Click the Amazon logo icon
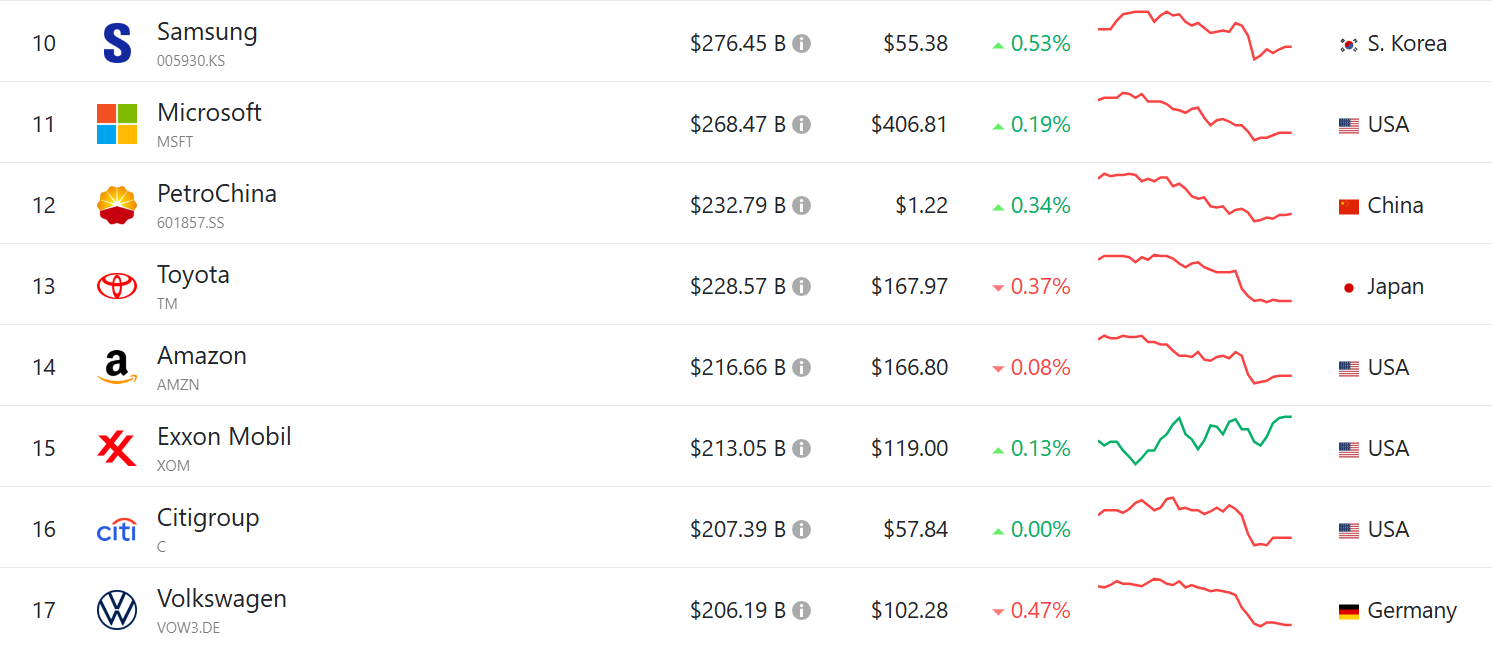The width and height of the screenshot is (1492, 645). pyautogui.click(x=117, y=367)
